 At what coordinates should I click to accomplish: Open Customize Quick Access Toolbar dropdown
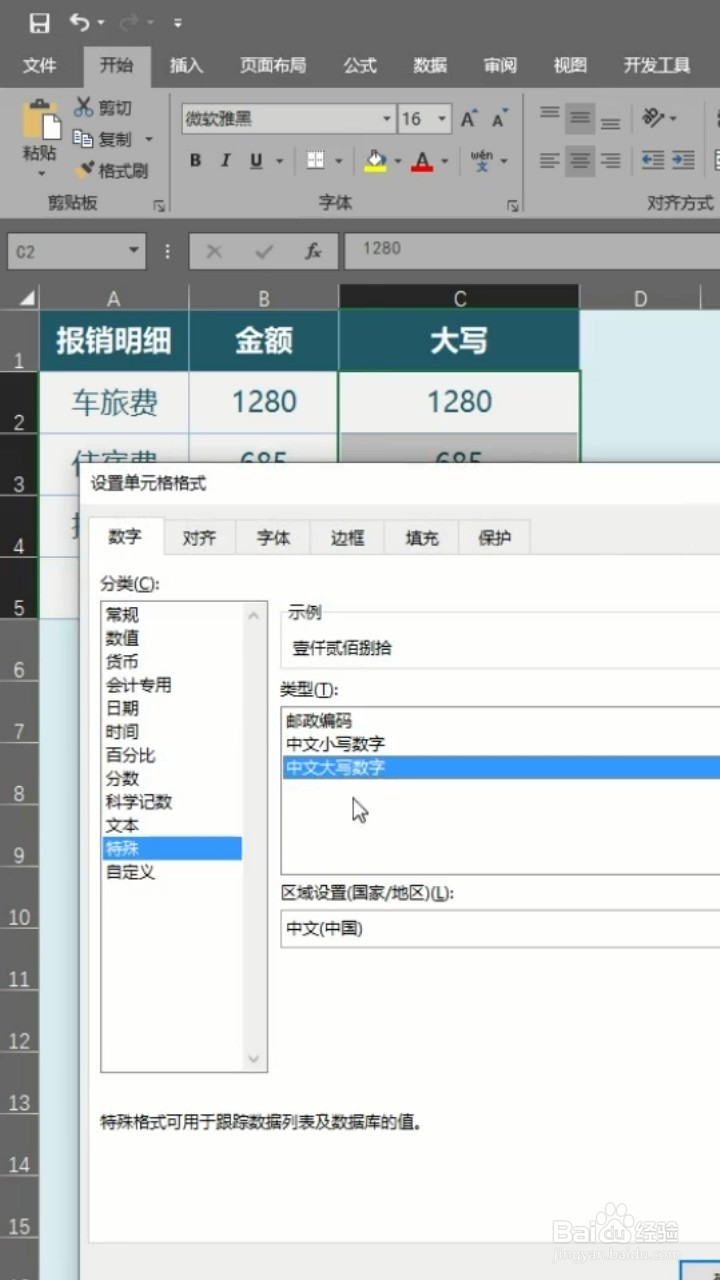pyautogui.click(x=177, y=22)
